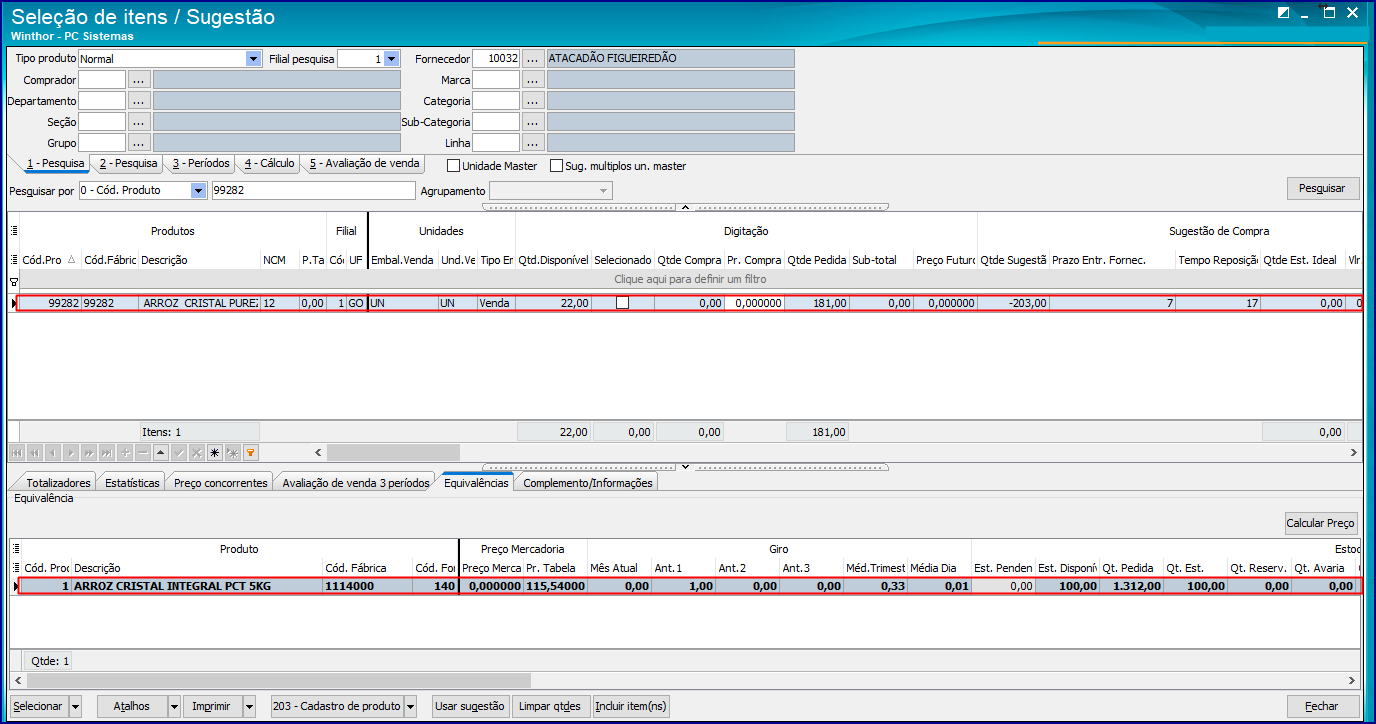The width and height of the screenshot is (1376, 724).
Task: Open Linha lookup ellipsis button
Action: pos(533,143)
